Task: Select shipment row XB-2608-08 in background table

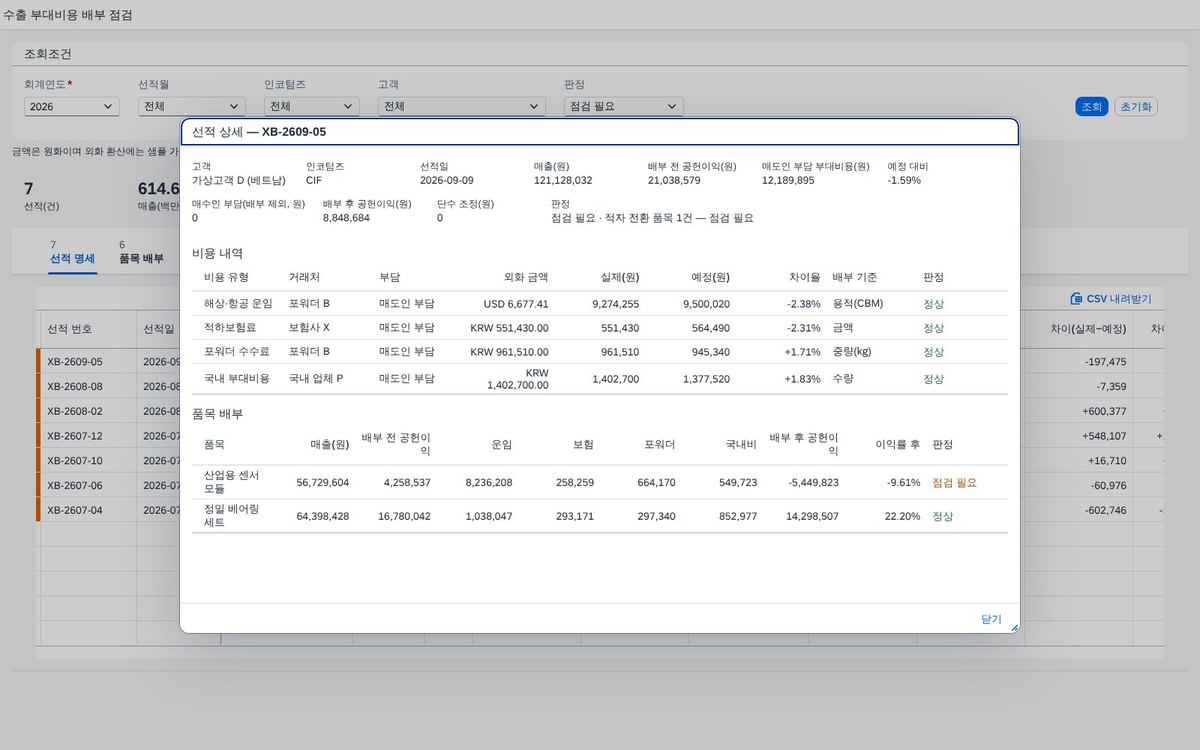Action: [x=75, y=386]
